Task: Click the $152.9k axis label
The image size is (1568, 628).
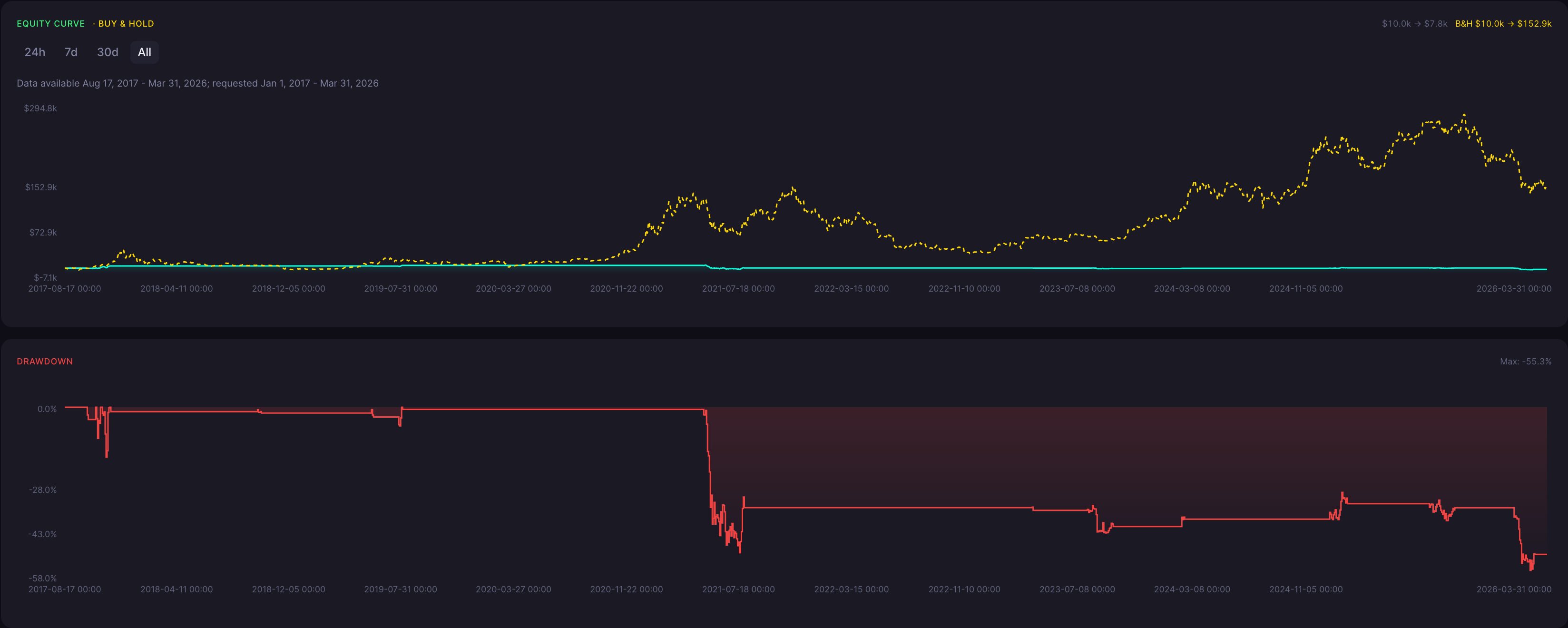Action: click(41, 187)
